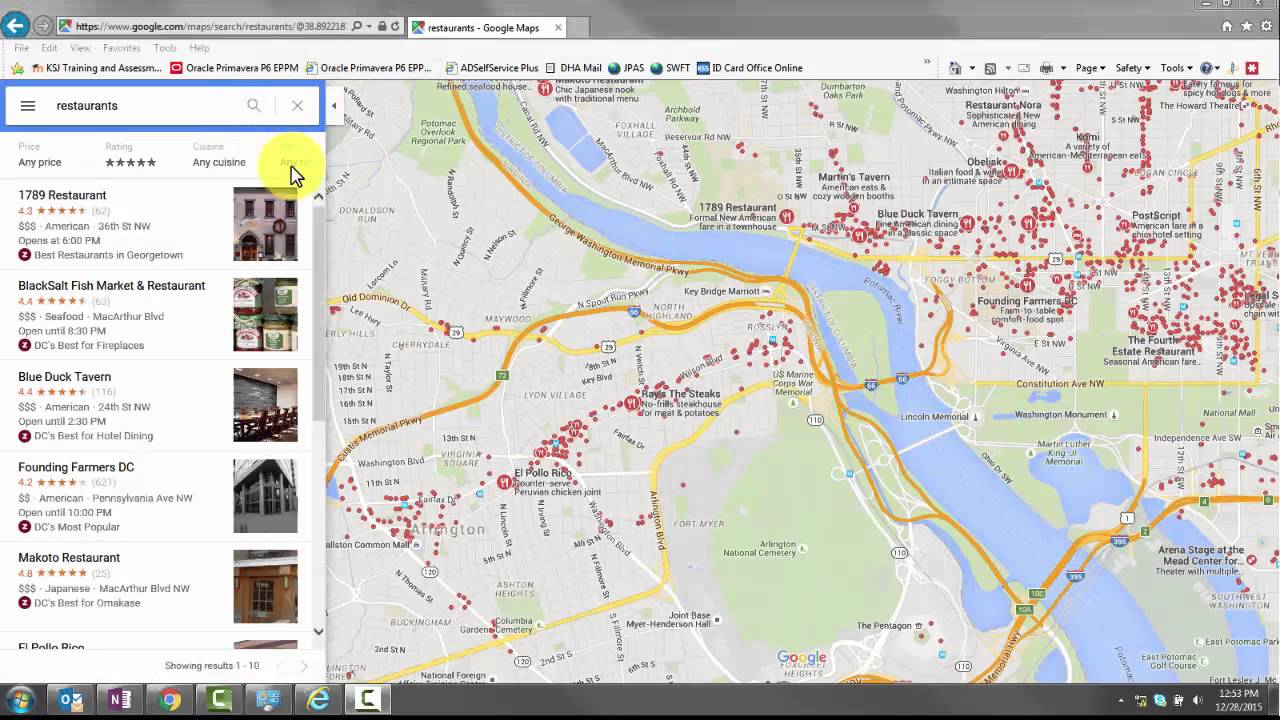Close the restaurants - Google Maps tab
The width and height of the screenshot is (1280, 720).
(558, 28)
